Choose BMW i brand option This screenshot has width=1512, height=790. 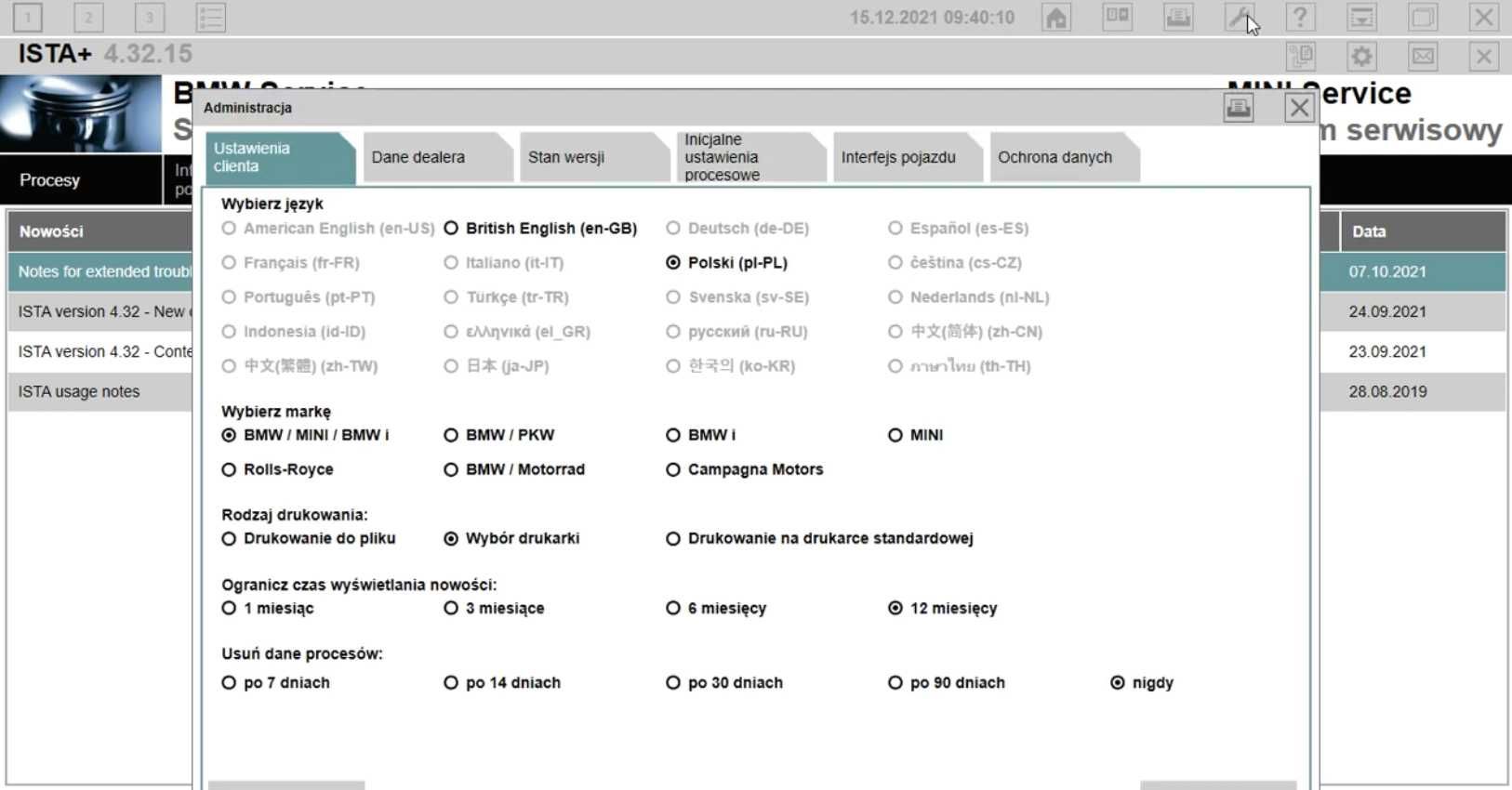point(701,435)
